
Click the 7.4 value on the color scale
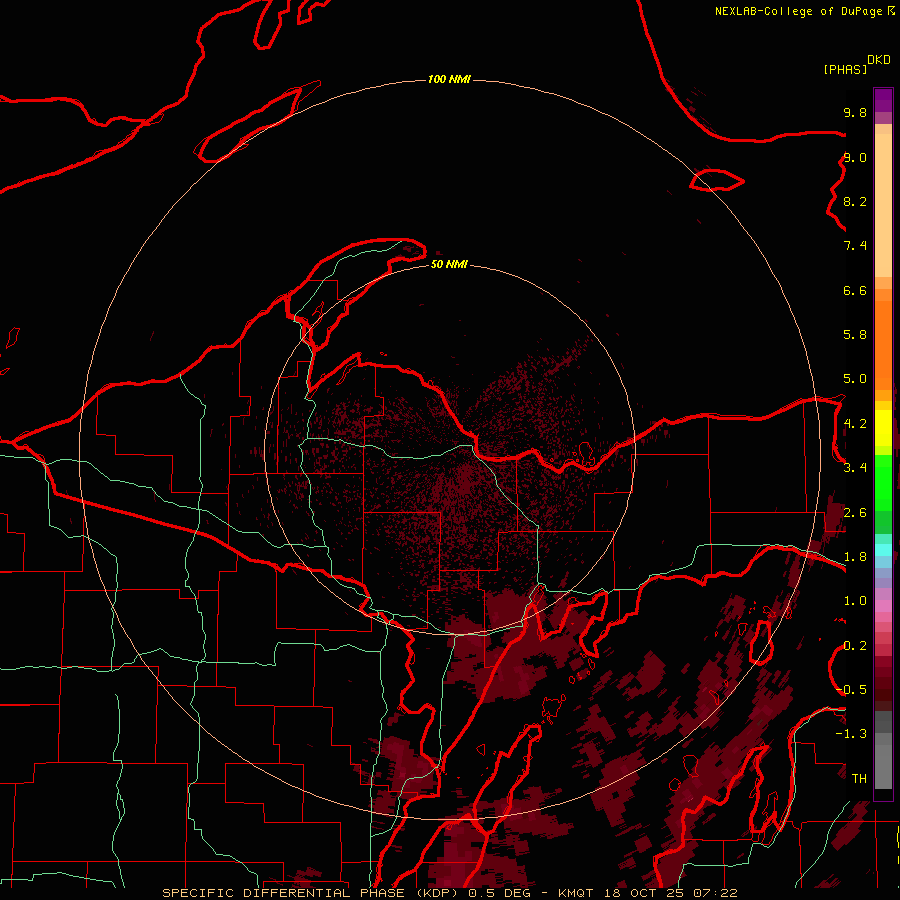[855, 246]
